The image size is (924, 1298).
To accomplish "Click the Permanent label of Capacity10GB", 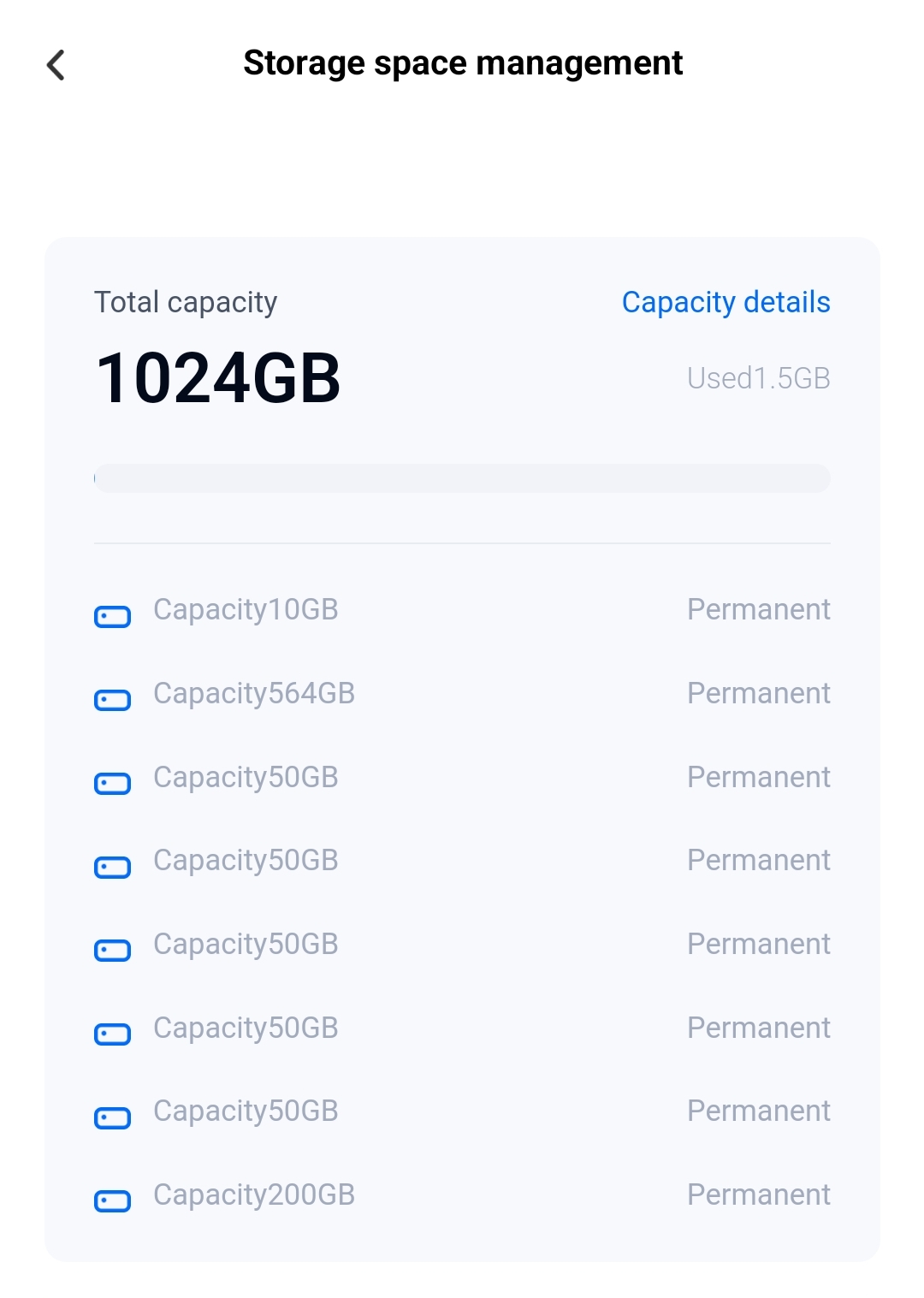I will (x=758, y=609).
